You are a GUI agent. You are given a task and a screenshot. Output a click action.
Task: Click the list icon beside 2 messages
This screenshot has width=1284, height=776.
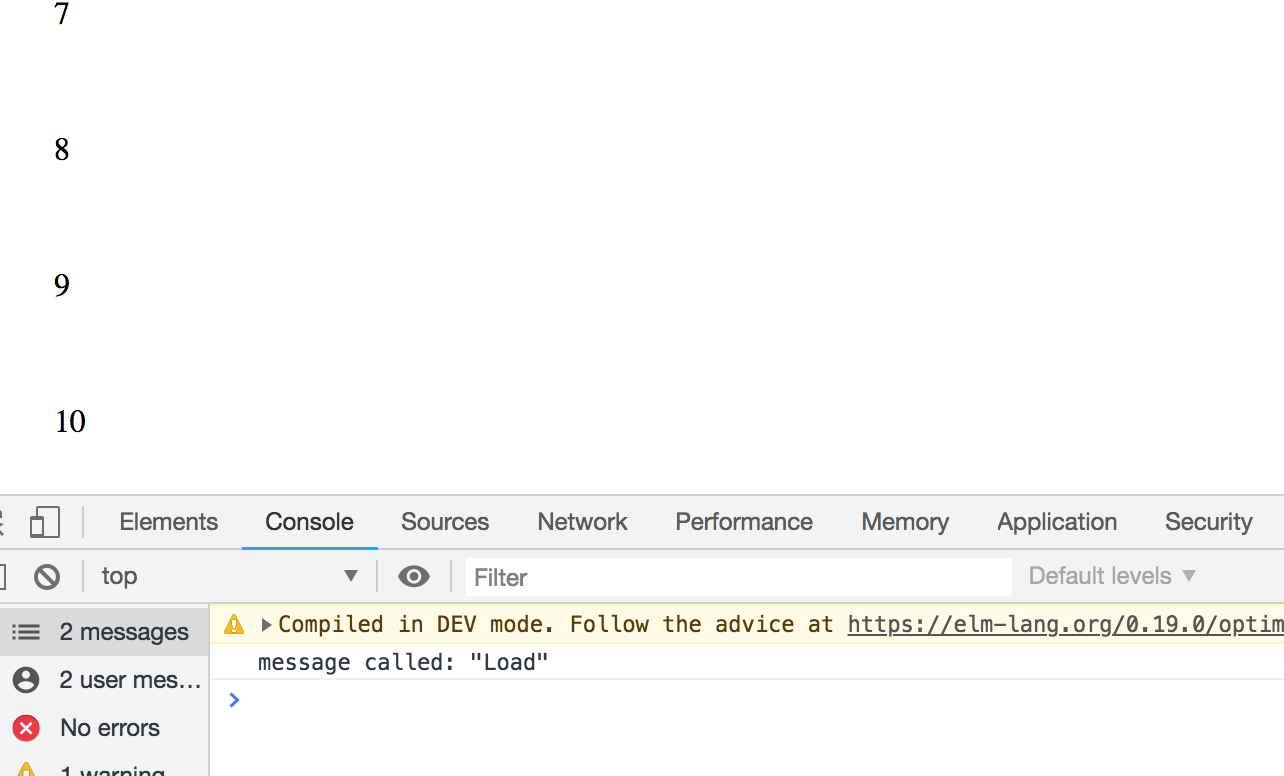click(x=26, y=631)
